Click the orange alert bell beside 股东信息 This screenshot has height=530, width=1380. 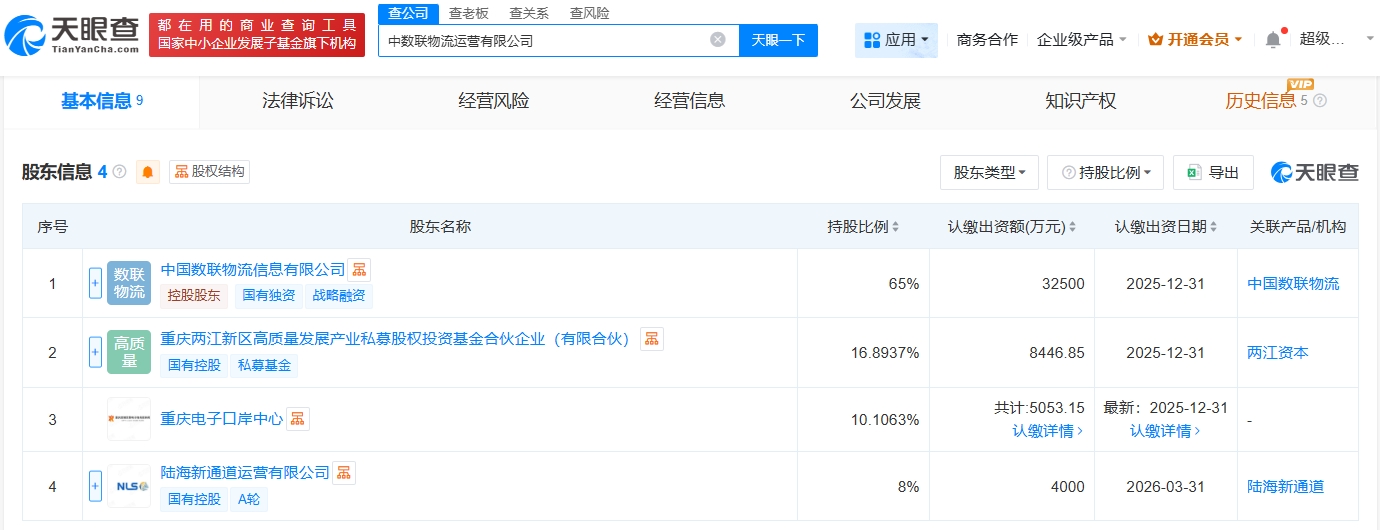(148, 172)
